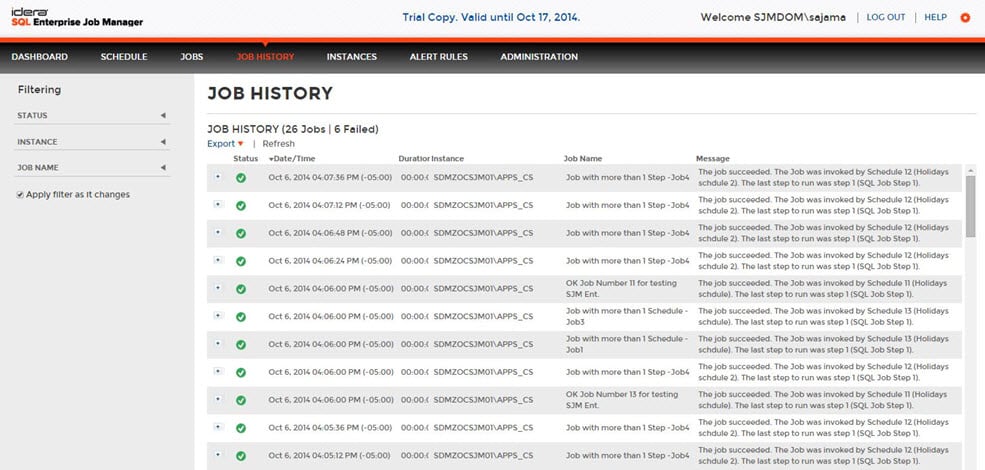Expand the JOB NAME filter section
The image size is (985, 470).
click(163, 168)
